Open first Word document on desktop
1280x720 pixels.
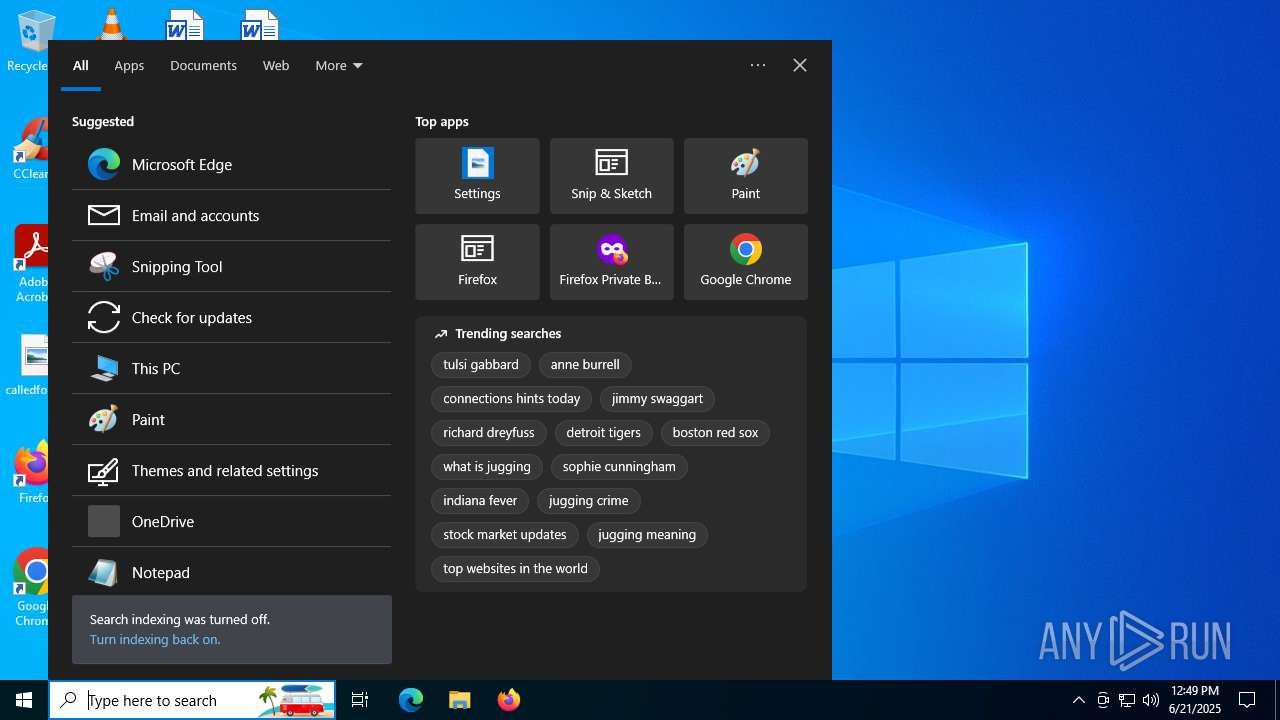(x=184, y=24)
